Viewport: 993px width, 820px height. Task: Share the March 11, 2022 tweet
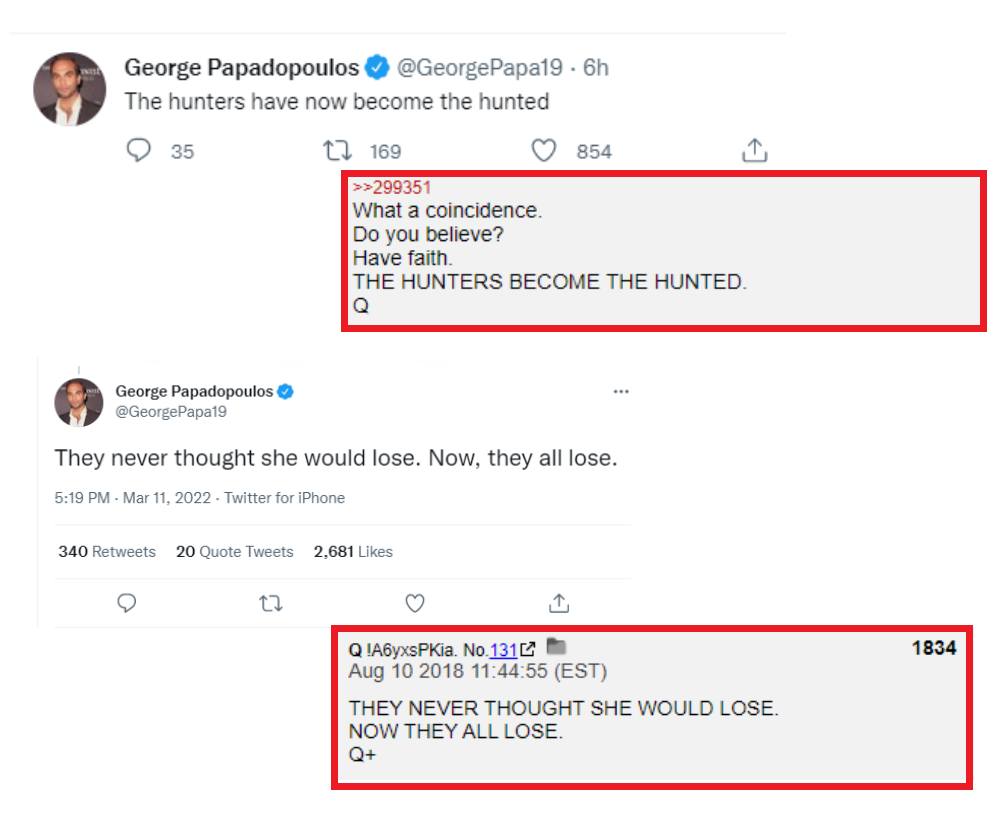coord(559,603)
